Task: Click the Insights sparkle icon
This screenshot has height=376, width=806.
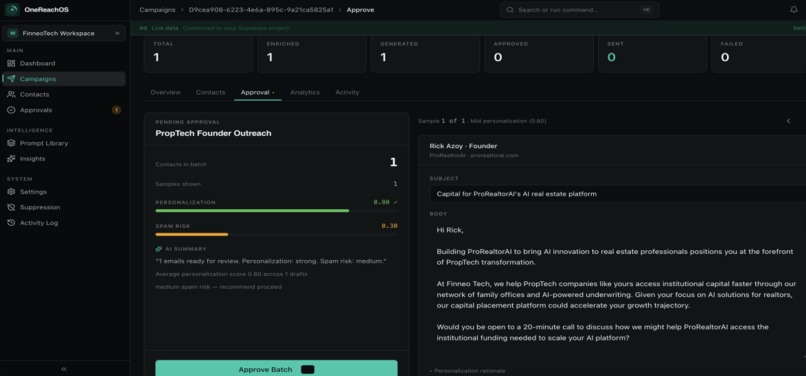Action: [11, 159]
